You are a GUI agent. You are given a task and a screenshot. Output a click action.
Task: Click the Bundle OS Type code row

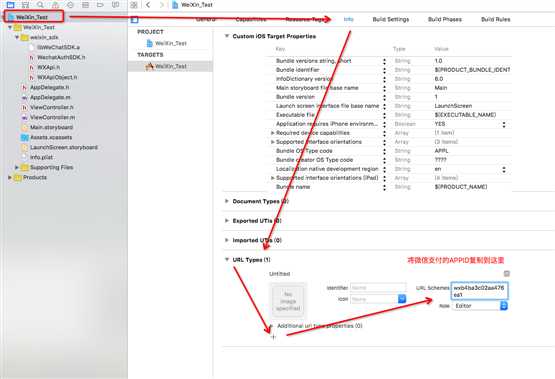pyautogui.click(x=304, y=151)
